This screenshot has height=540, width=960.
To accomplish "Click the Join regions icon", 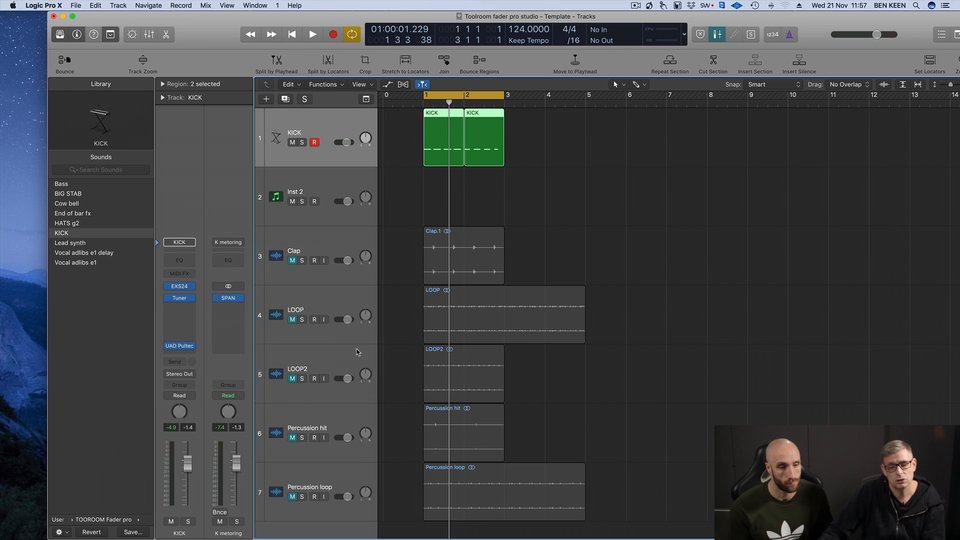I will tap(444, 60).
